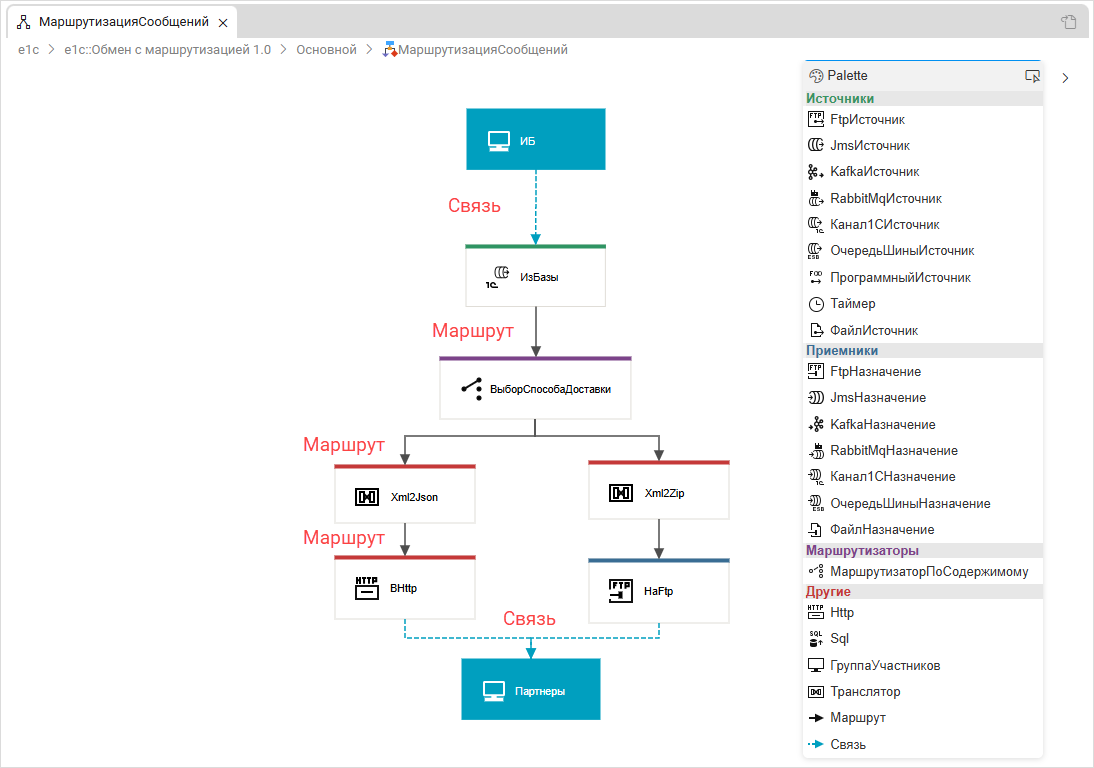This screenshot has width=1094, height=768.
Task: Click the Партнеры participant group node
Action: (x=530, y=690)
